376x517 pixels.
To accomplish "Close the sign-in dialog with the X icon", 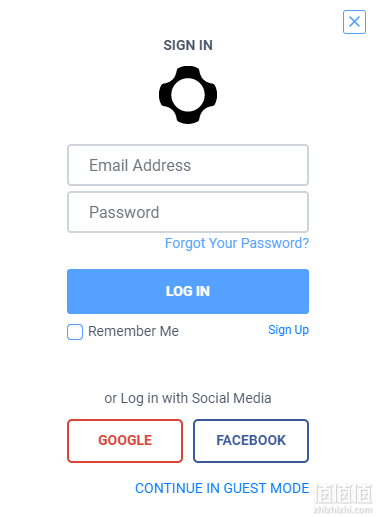I will click(x=354, y=22).
